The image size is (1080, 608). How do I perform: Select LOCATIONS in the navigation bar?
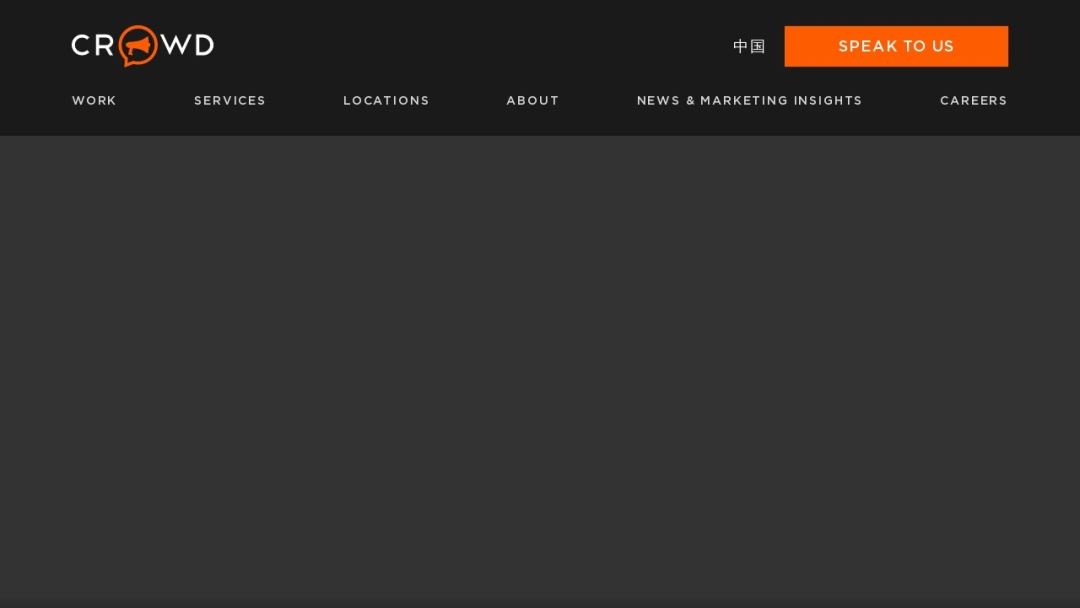[386, 100]
